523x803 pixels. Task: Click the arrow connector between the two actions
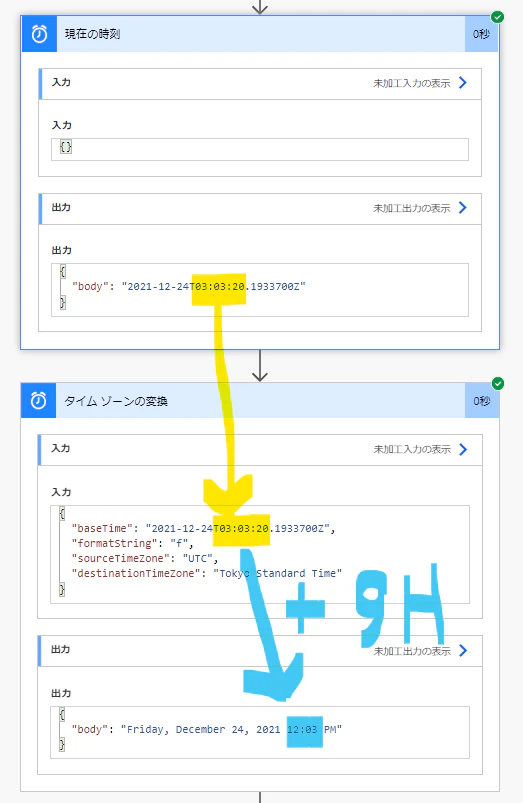tap(260, 366)
